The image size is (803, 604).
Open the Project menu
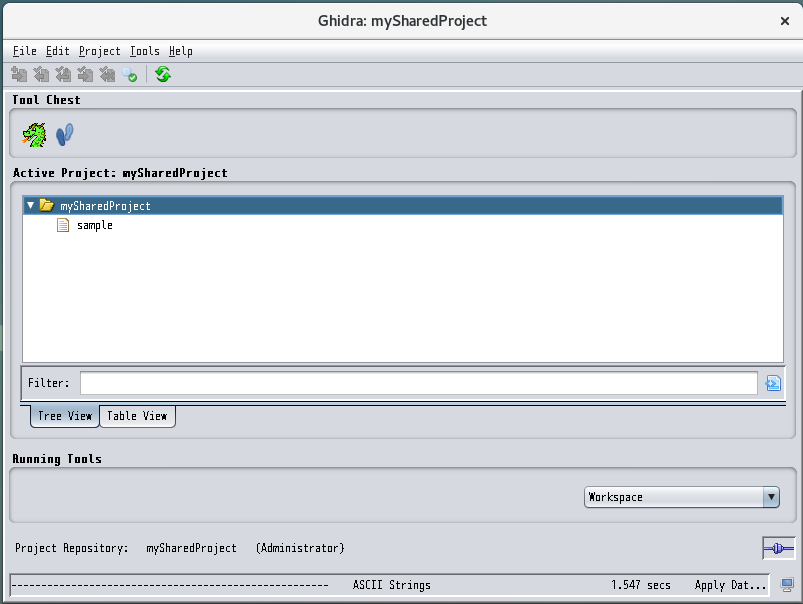point(99,51)
